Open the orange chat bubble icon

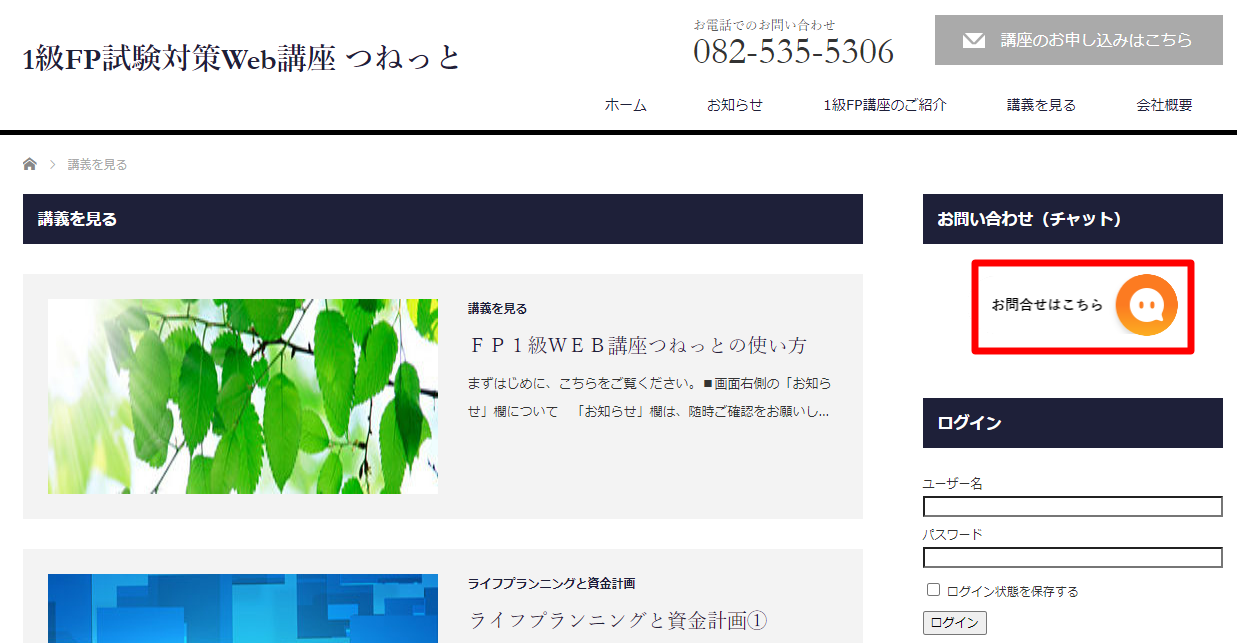point(1146,305)
